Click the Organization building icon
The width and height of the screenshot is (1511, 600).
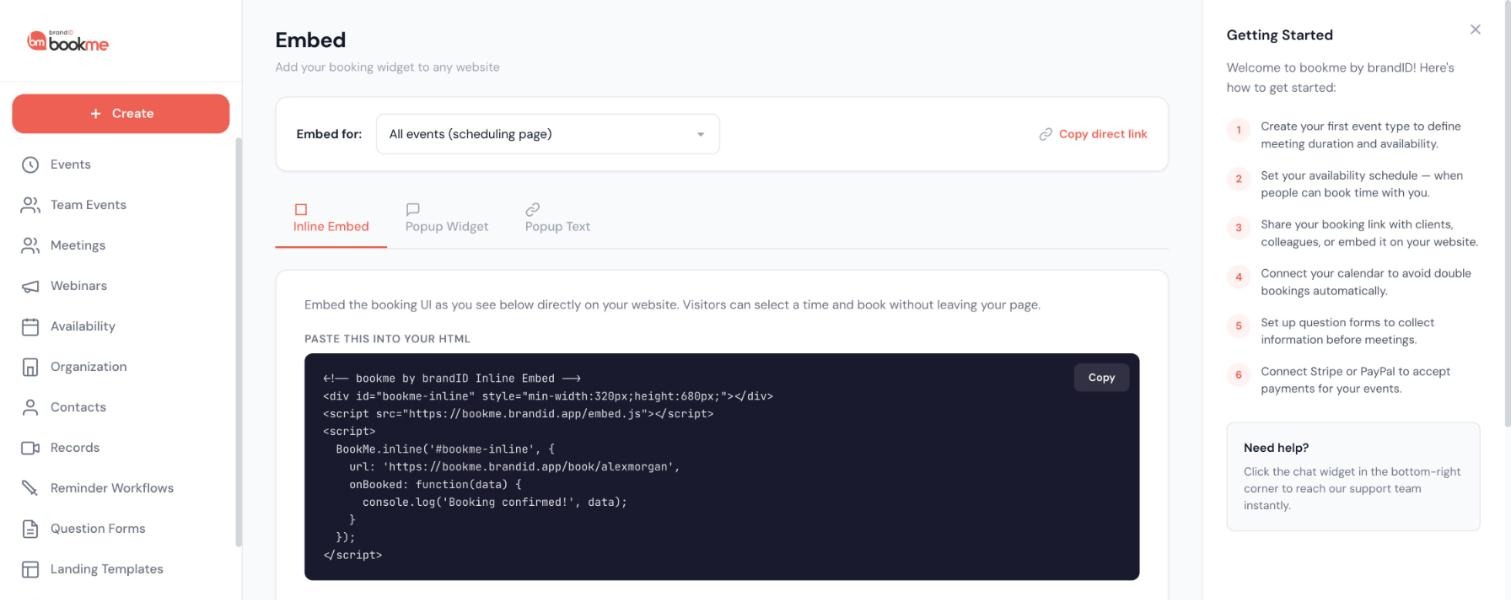coord(30,367)
